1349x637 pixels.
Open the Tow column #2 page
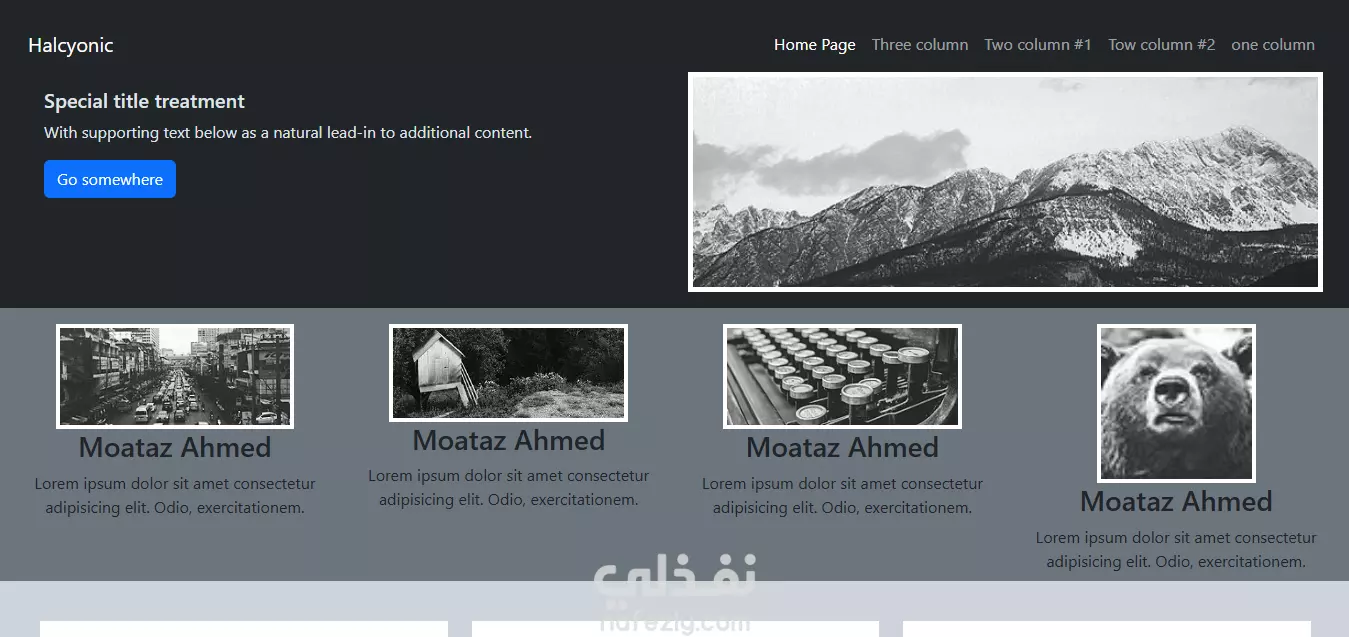point(1162,45)
